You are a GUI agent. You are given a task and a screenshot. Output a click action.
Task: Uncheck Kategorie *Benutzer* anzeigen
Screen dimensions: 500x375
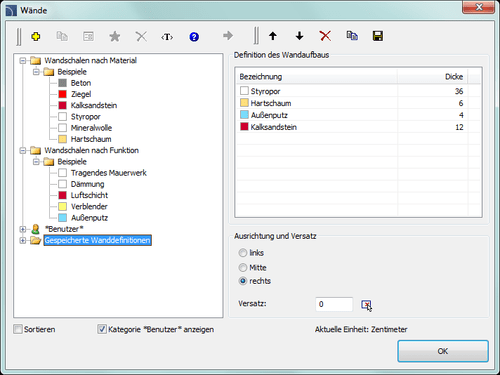(102, 329)
